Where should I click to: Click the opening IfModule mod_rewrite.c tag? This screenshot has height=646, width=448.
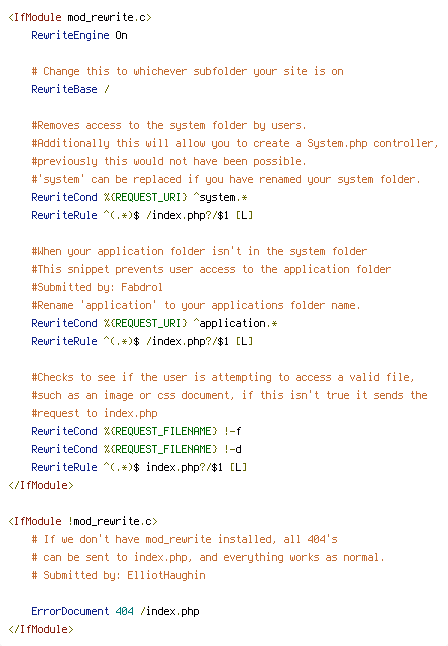80,17
